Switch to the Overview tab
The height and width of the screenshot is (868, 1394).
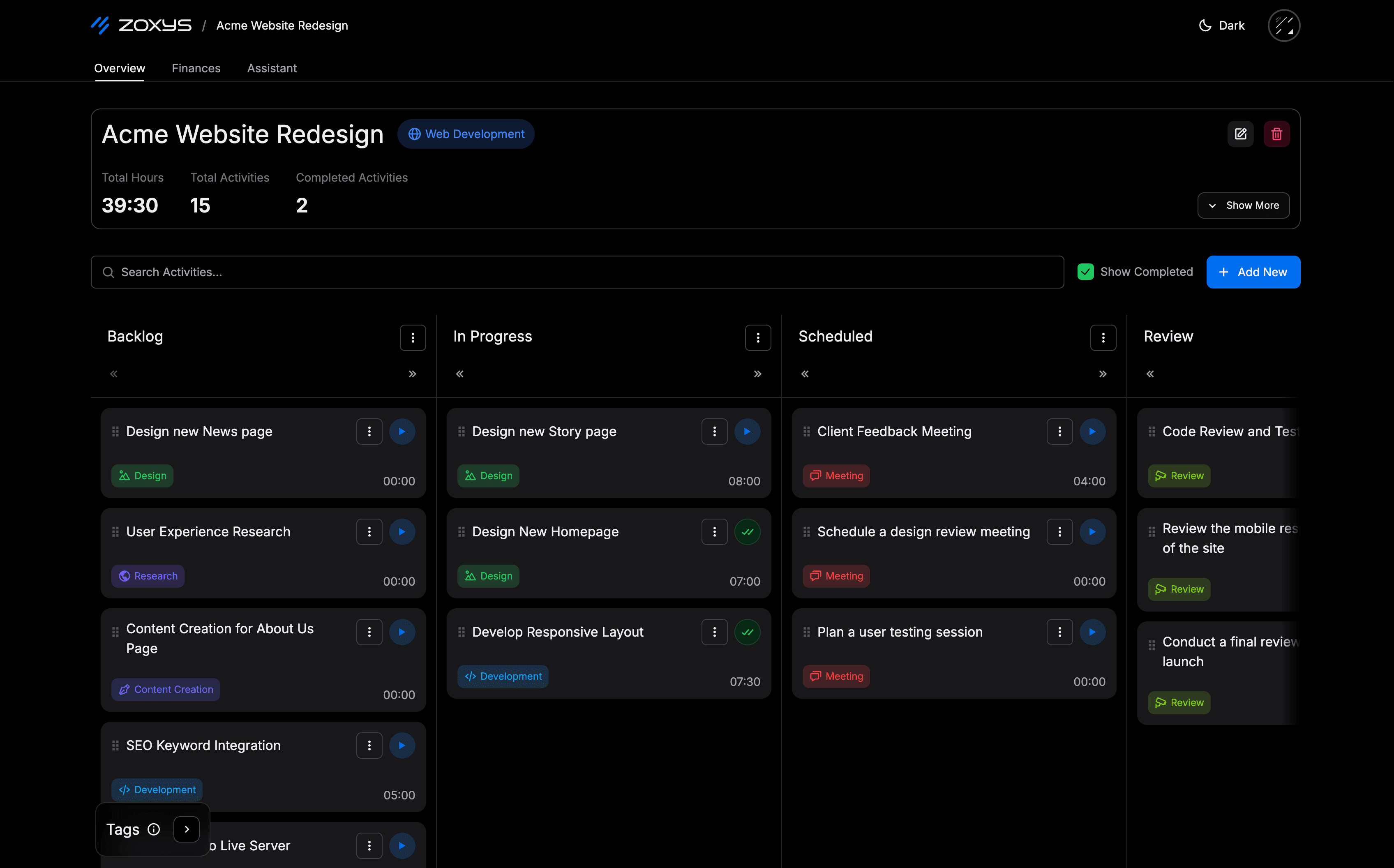(x=119, y=68)
